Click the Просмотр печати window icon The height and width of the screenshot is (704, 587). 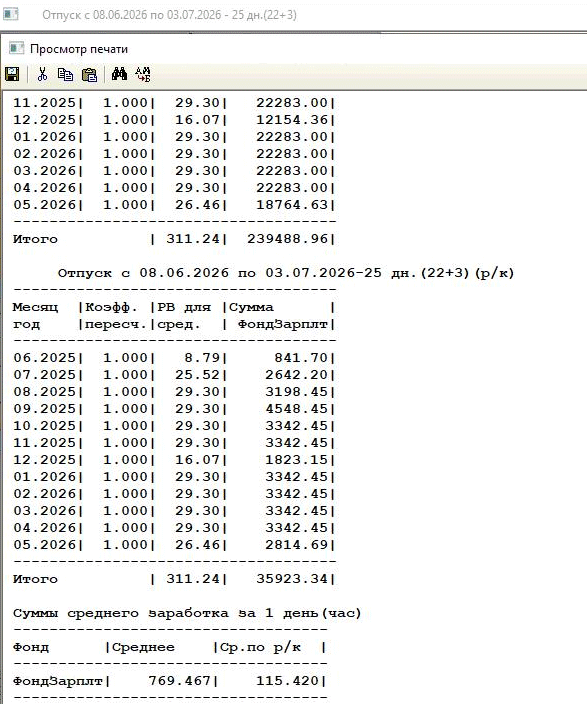[16, 48]
